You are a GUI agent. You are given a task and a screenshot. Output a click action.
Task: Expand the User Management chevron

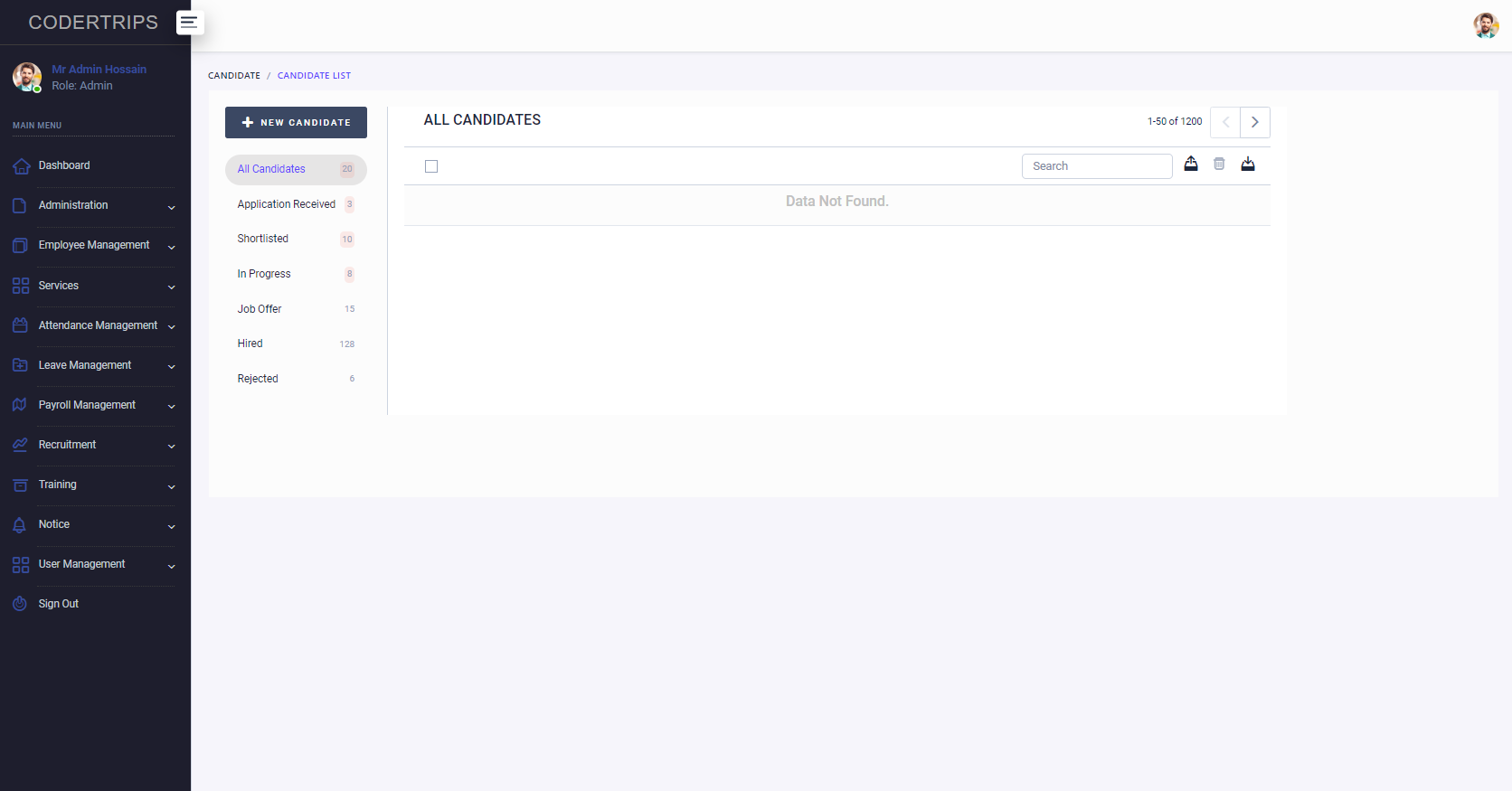(x=171, y=567)
